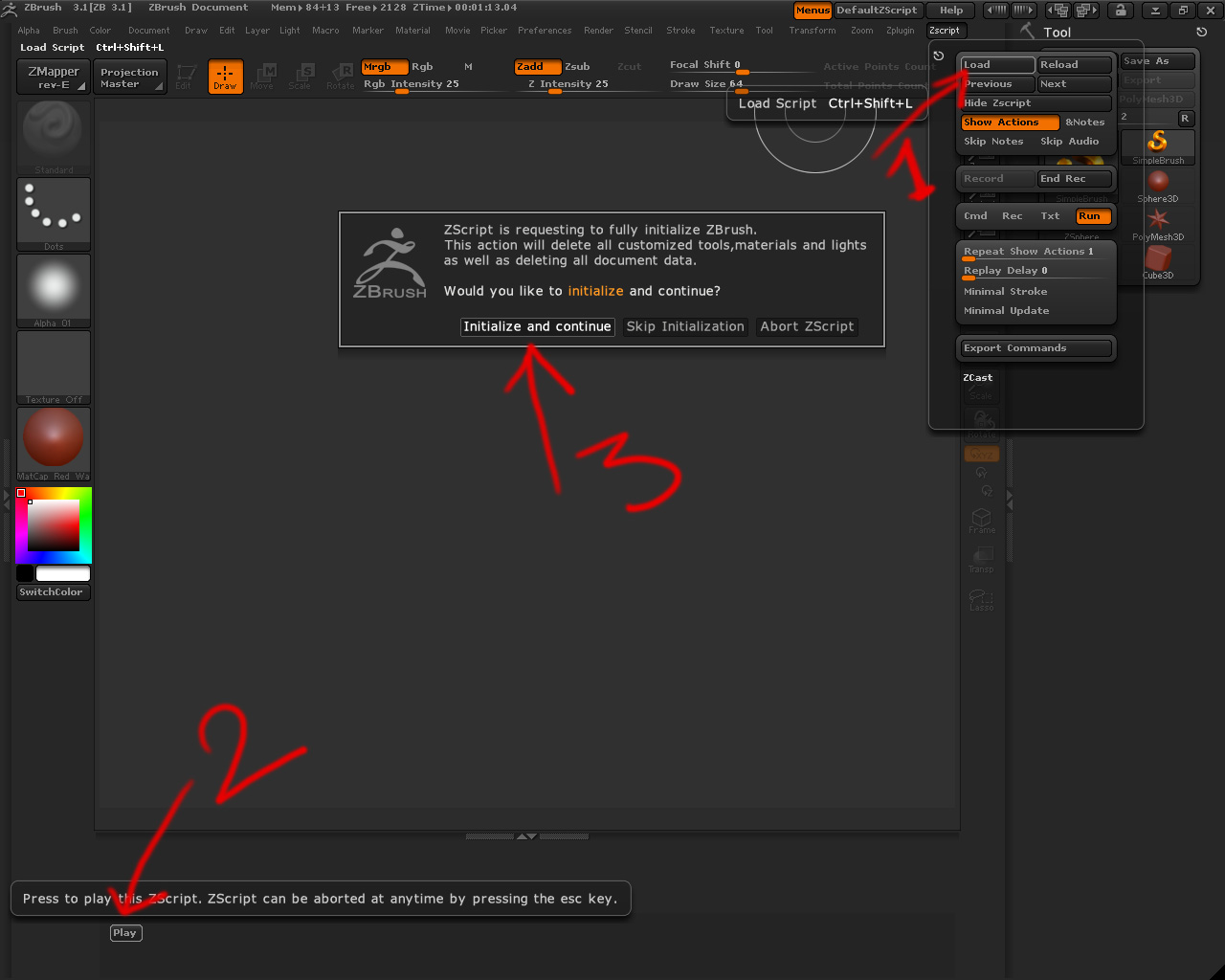Adjust the Z Intensity slider
Viewport: 1225px width, 980px height.
coord(586,85)
